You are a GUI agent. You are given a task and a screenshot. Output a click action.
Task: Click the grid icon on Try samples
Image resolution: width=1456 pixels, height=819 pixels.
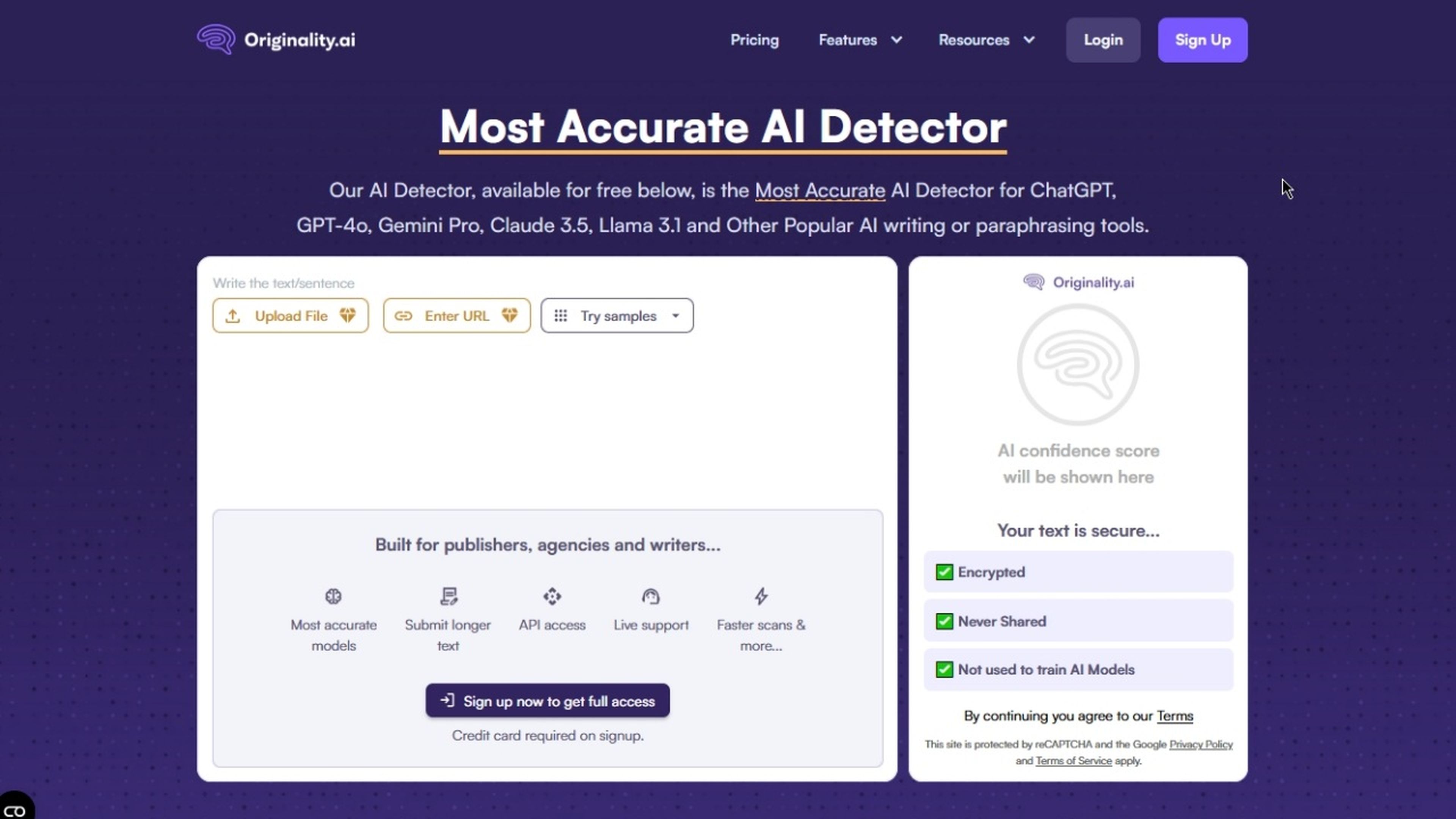click(x=561, y=316)
